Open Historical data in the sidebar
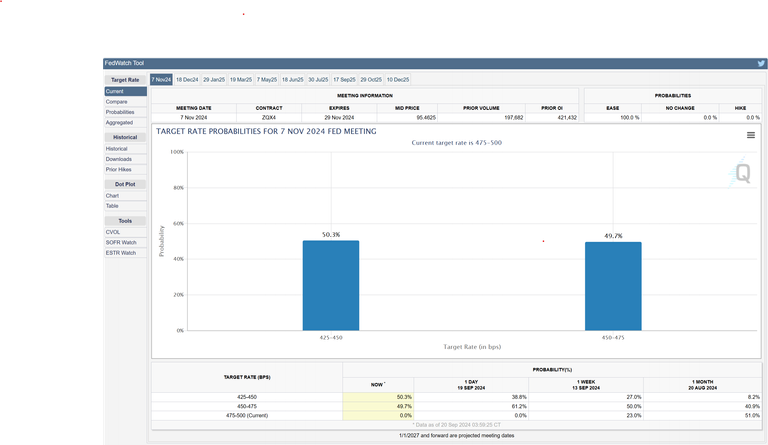This screenshot has width=768, height=445. pos(117,149)
